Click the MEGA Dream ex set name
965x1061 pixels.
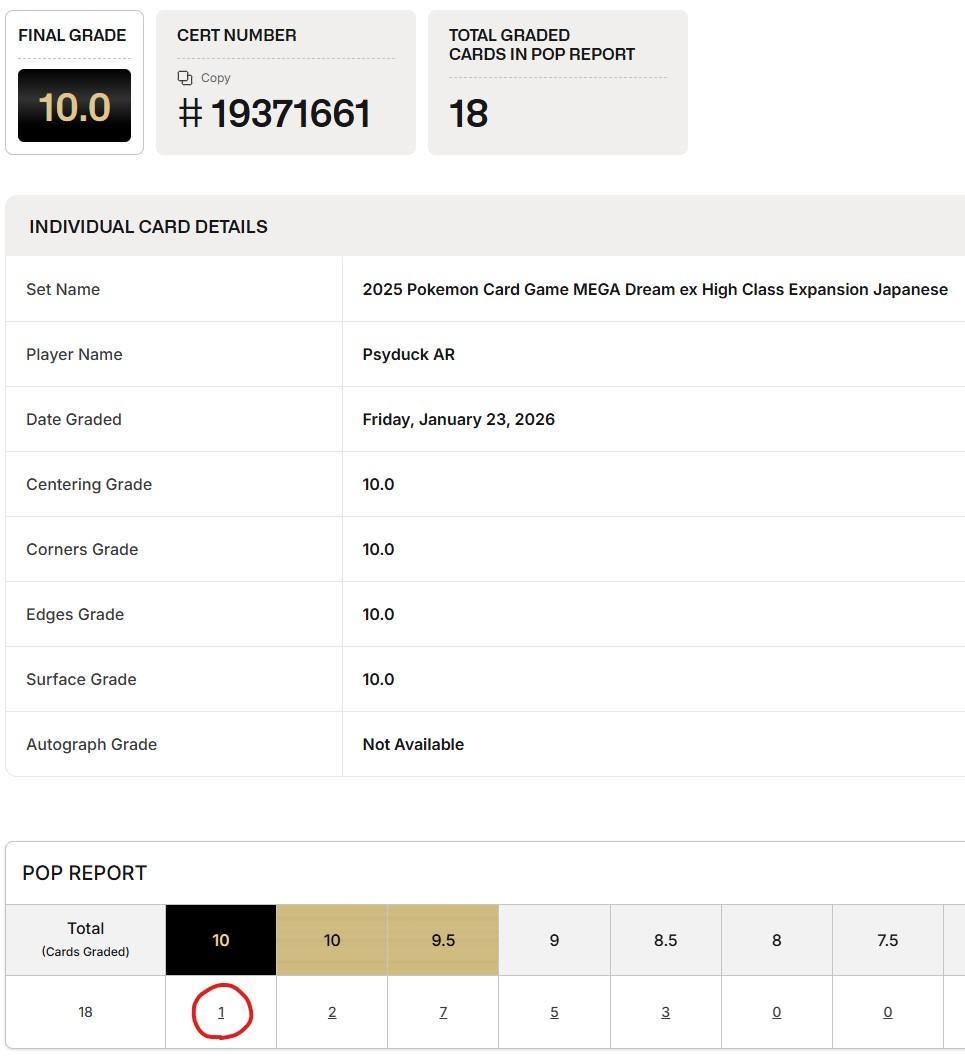click(655, 289)
